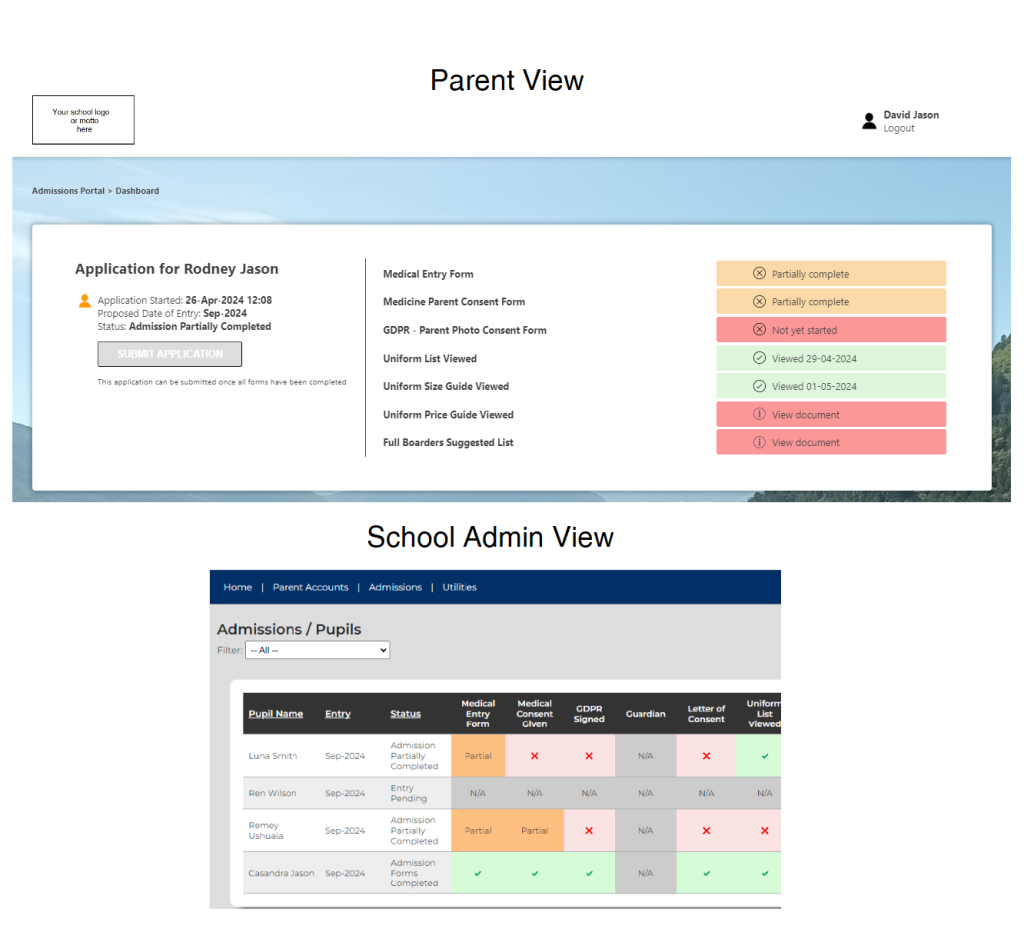1024x929 pixels.
Task: Select Home in the admin navigation
Action: 237,587
